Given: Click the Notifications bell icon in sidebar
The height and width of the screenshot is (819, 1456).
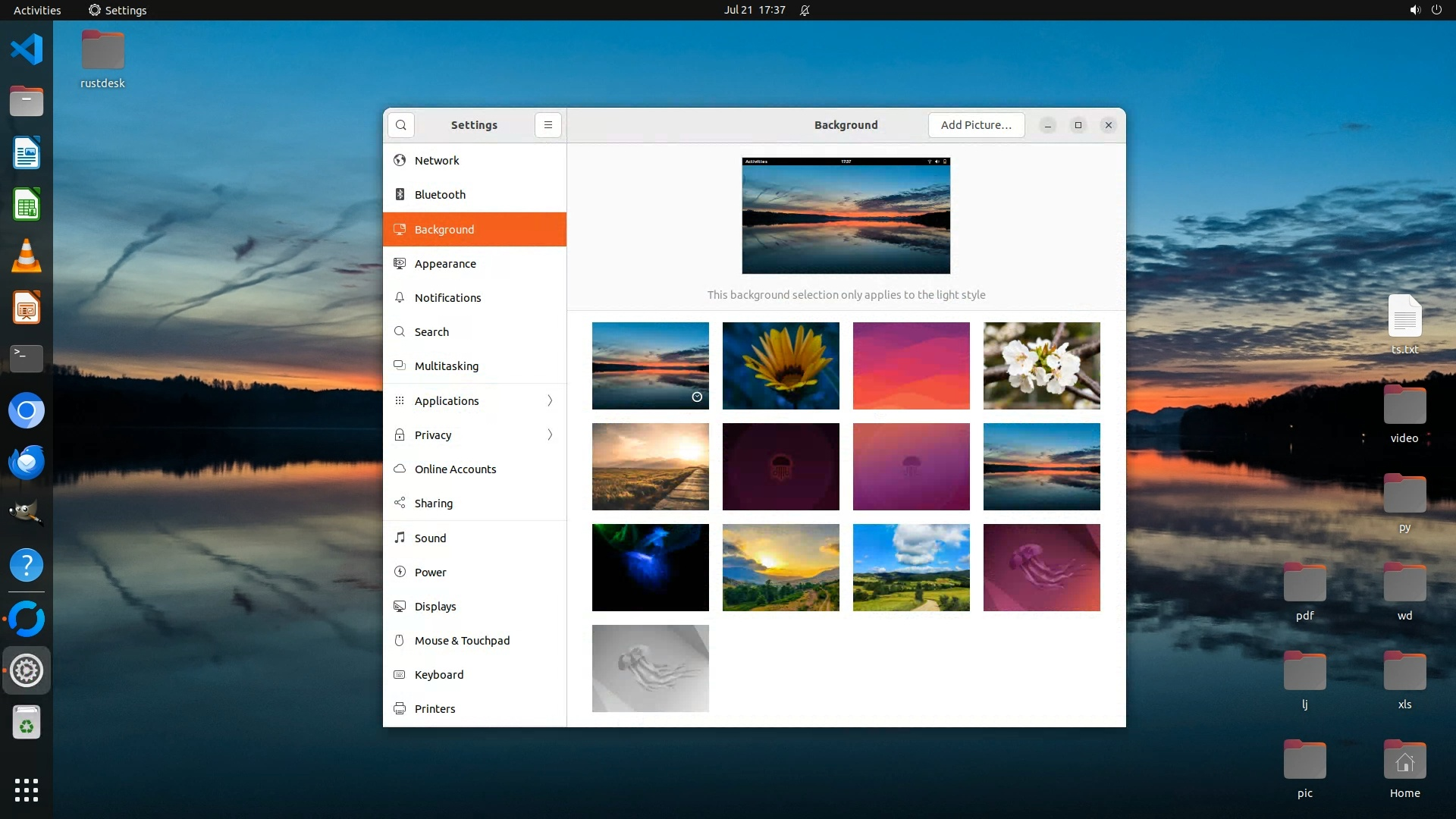Looking at the screenshot, I should (x=400, y=298).
